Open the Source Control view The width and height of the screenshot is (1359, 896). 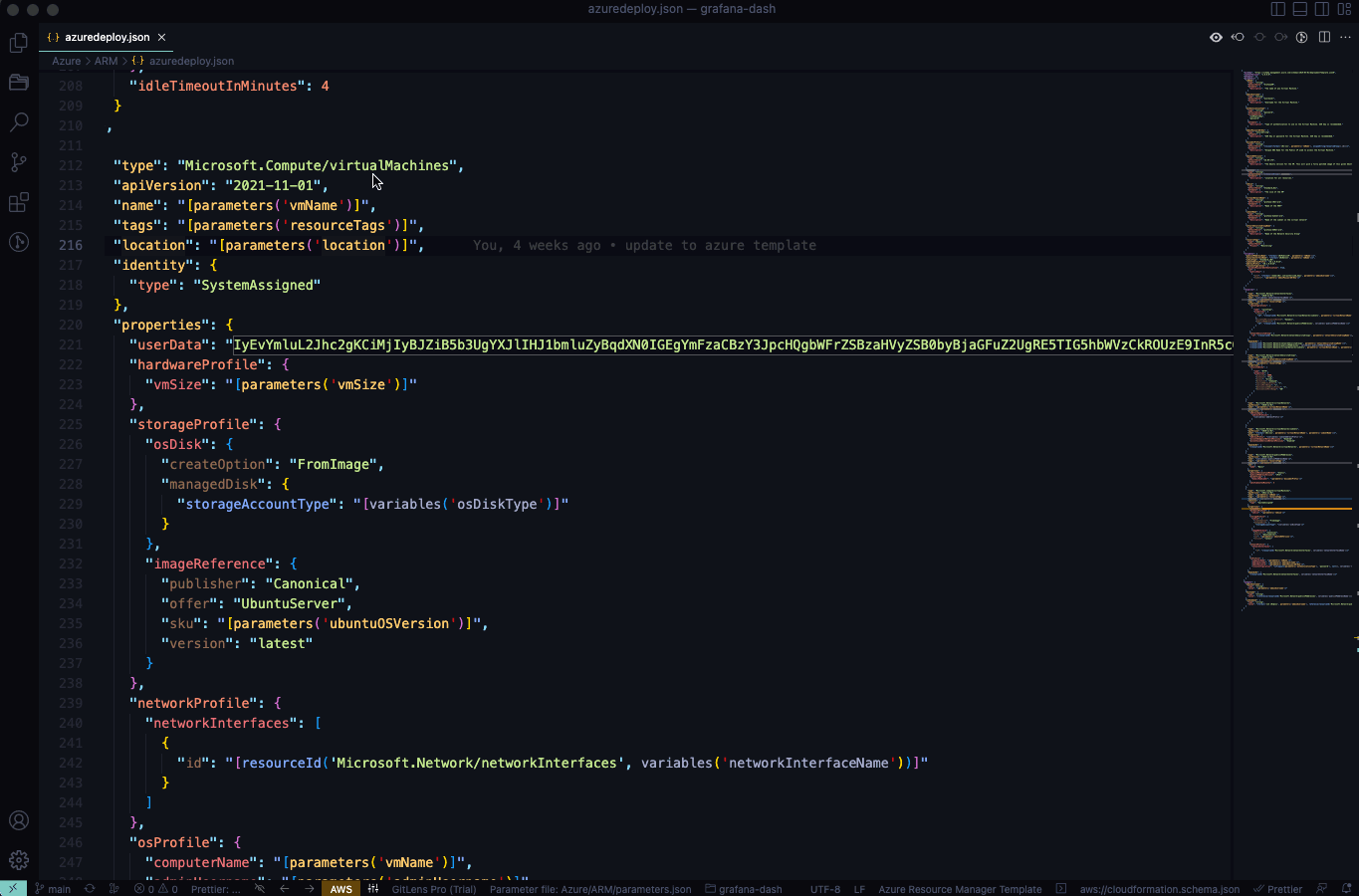(x=18, y=162)
